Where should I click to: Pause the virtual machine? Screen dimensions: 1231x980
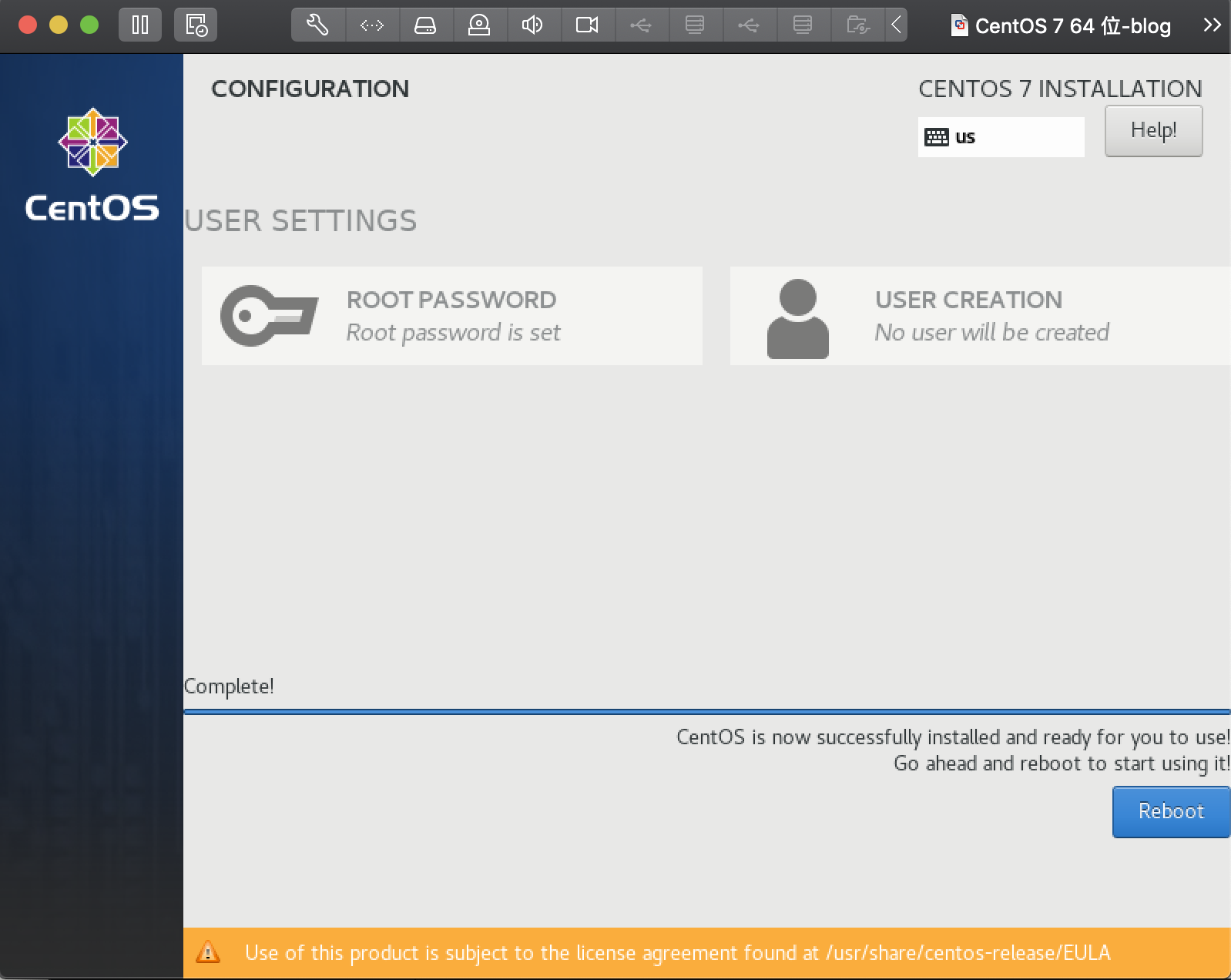pyautogui.click(x=140, y=25)
